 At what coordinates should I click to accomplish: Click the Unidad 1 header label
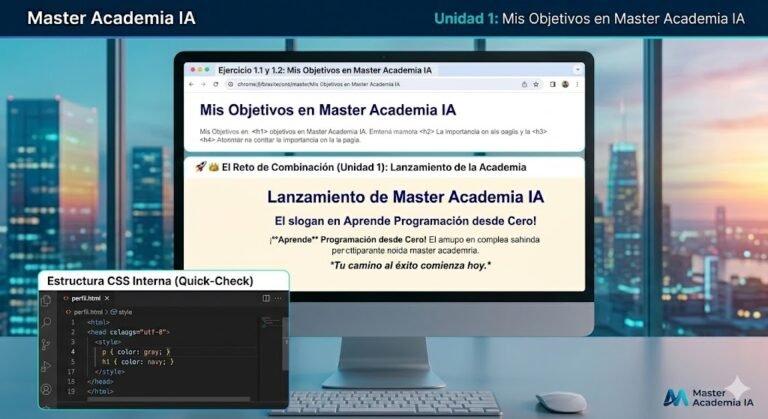pyautogui.click(x=466, y=19)
